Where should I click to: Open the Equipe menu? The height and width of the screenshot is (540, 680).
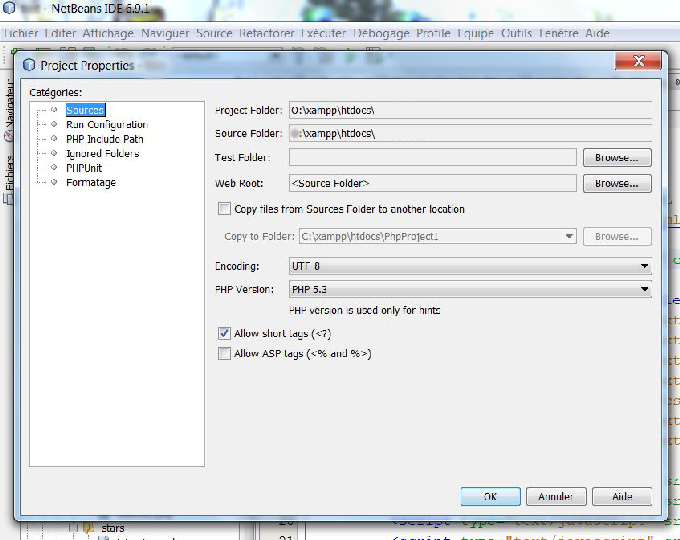(x=475, y=33)
